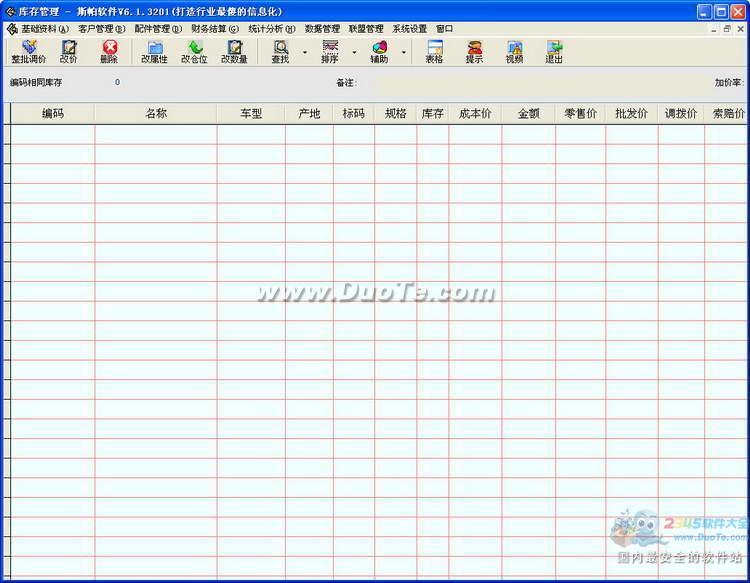
Task: Click the 退出 exit icon
Action: pyautogui.click(x=554, y=51)
